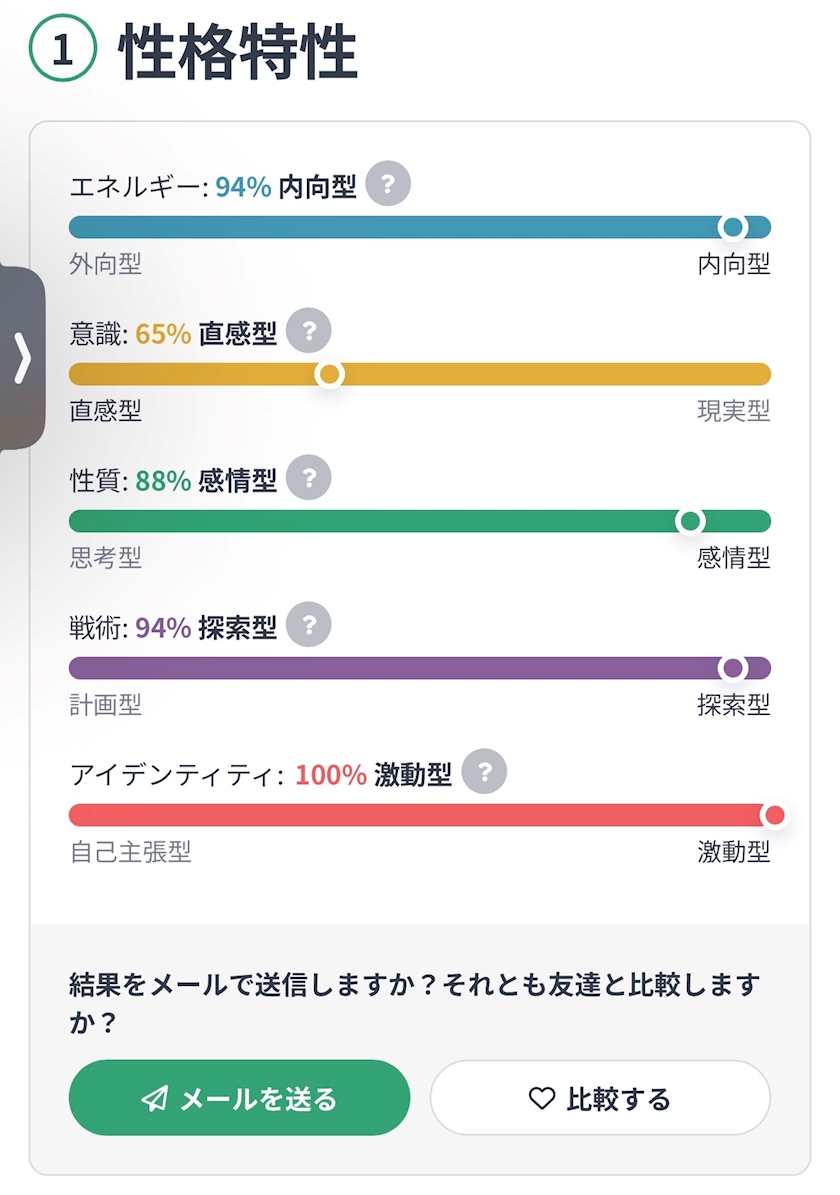Screen dimensions: 840x1195
Task: Click the yellow 意識 slider handle
Action: point(329,374)
